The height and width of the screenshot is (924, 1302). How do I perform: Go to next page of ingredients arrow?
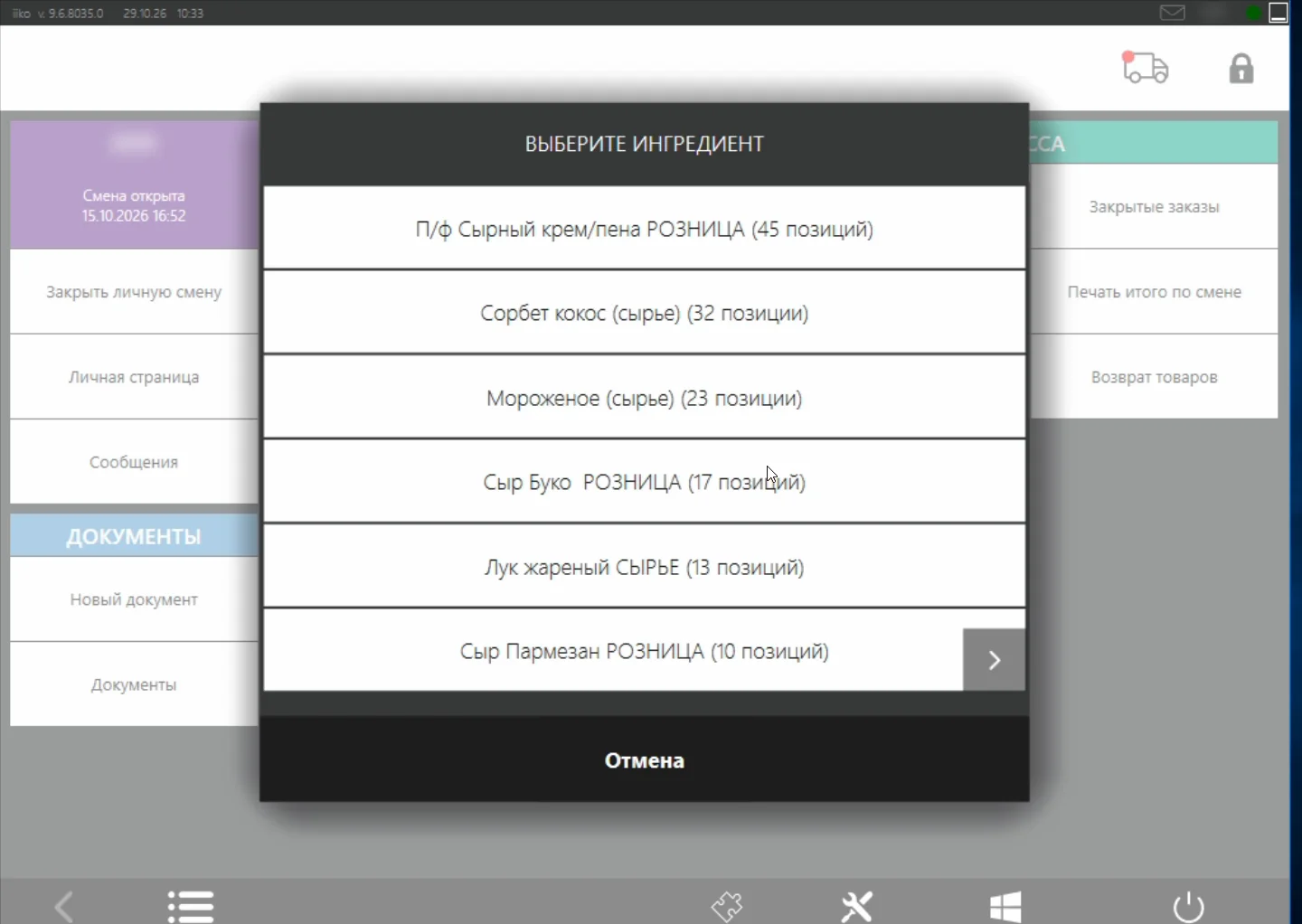[994, 660]
